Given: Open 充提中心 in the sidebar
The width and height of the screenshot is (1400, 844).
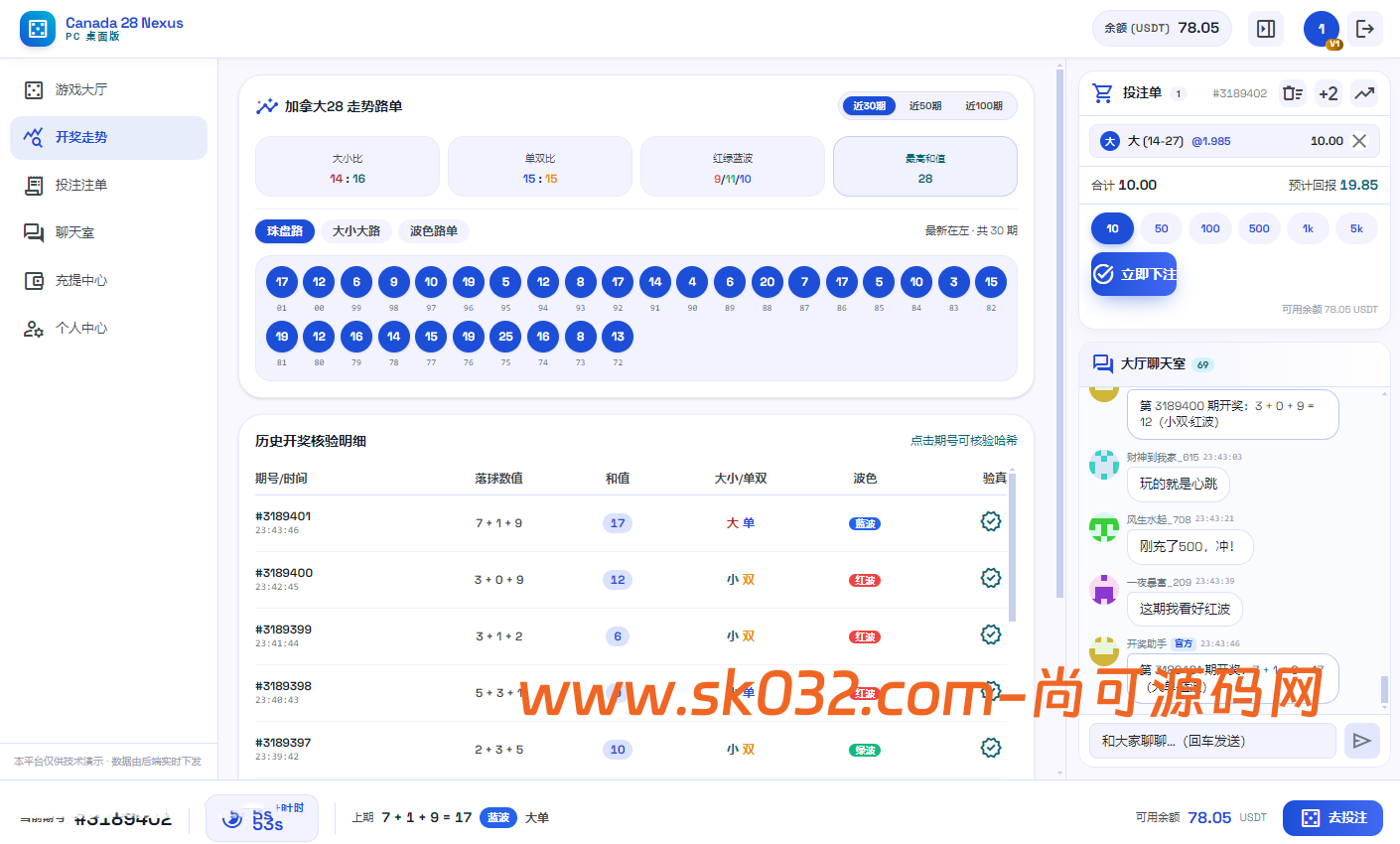Looking at the screenshot, I should (x=109, y=280).
